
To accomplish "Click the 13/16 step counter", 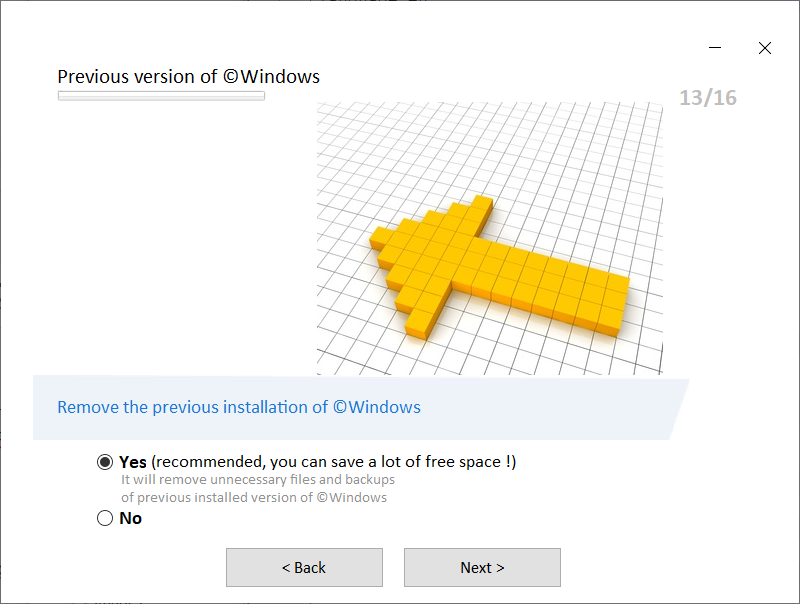I will (x=708, y=98).
